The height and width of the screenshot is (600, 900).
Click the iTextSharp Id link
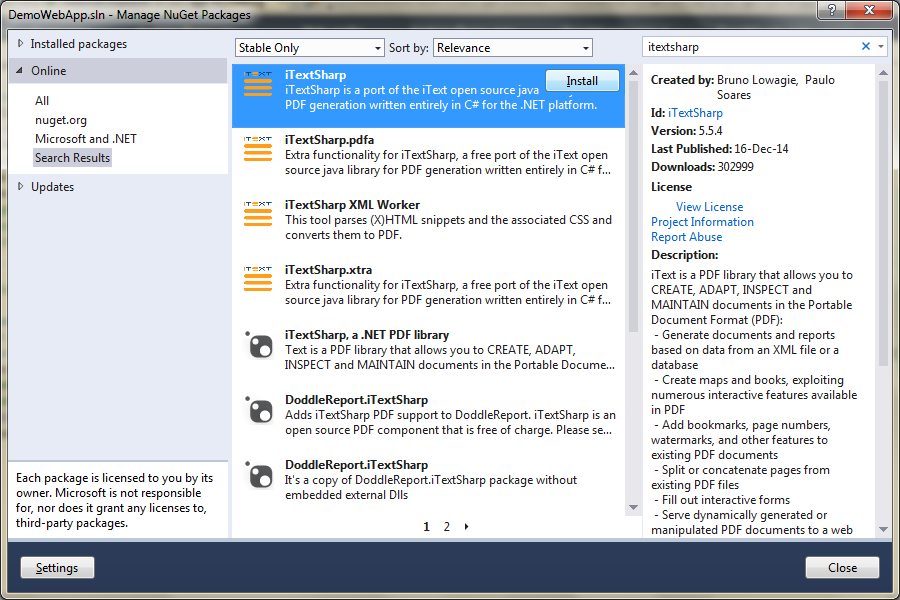tap(695, 113)
